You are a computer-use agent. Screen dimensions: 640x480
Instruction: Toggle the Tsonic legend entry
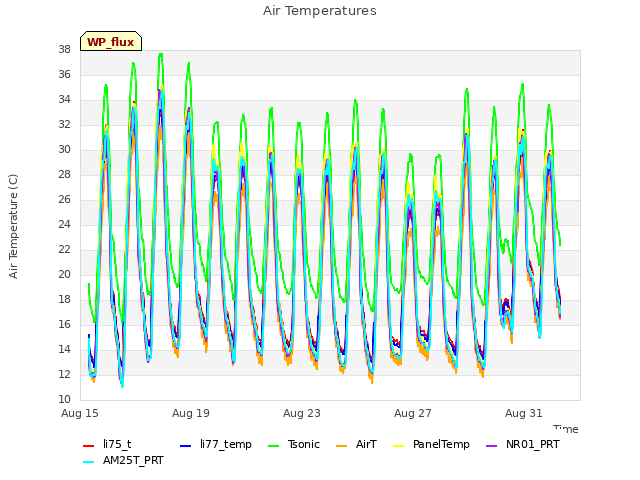pos(294,444)
